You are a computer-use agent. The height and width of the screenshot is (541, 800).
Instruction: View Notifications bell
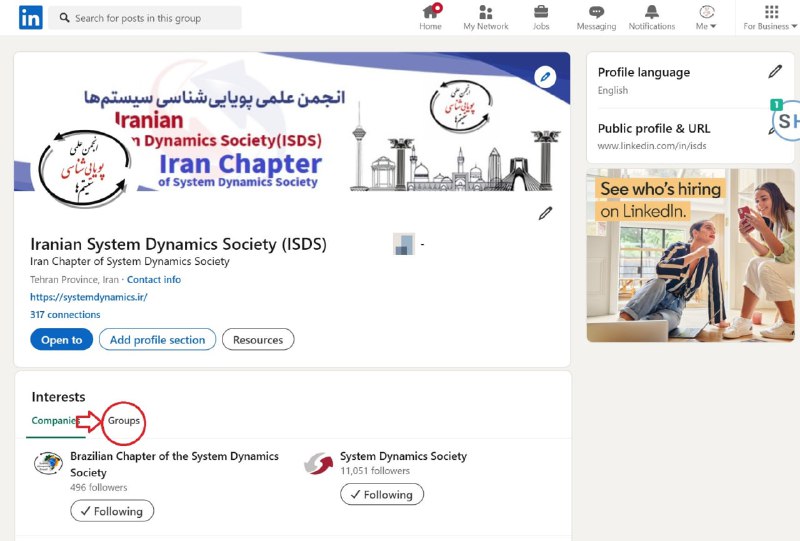[652, 17]
